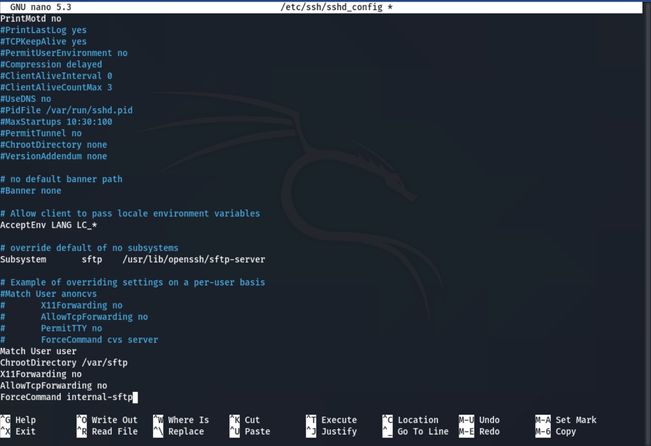The image size is (651, 446).
Task: Click the M-U Undo shortcut
Action: tap(479, 420)
